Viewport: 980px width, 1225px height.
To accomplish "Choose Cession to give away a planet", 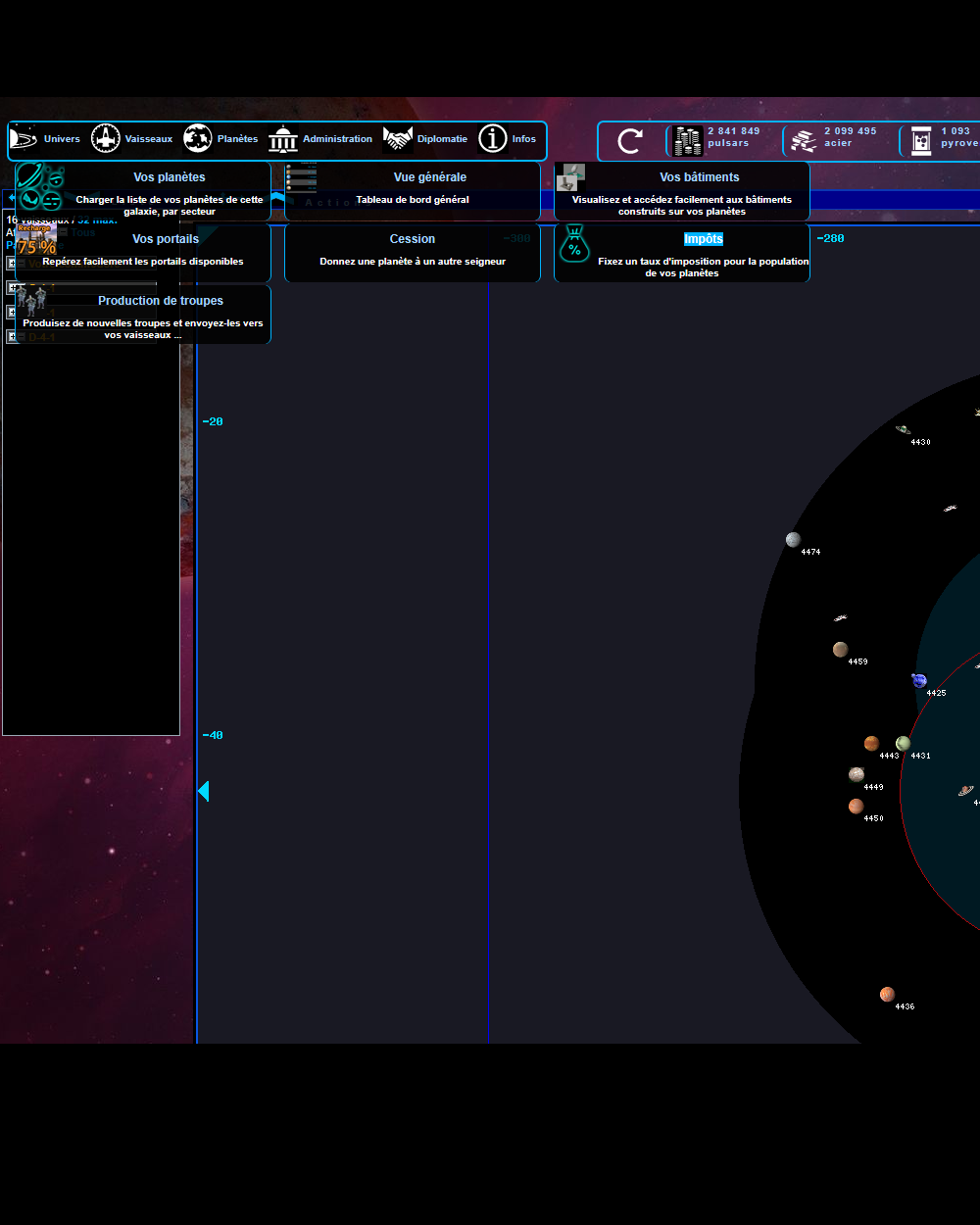I will [412, 239].
